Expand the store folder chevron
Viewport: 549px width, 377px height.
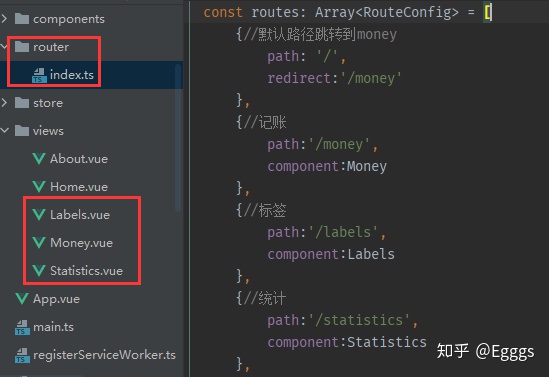click(4, 103)
